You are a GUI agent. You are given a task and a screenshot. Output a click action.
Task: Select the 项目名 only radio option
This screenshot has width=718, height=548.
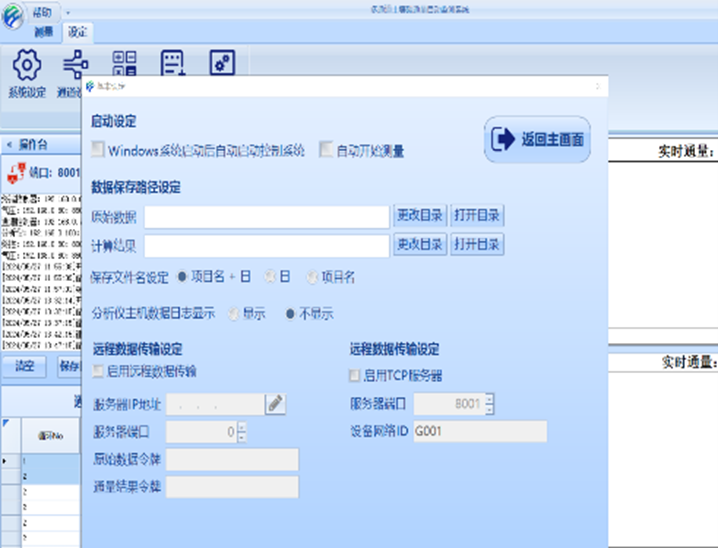(312, 277)
